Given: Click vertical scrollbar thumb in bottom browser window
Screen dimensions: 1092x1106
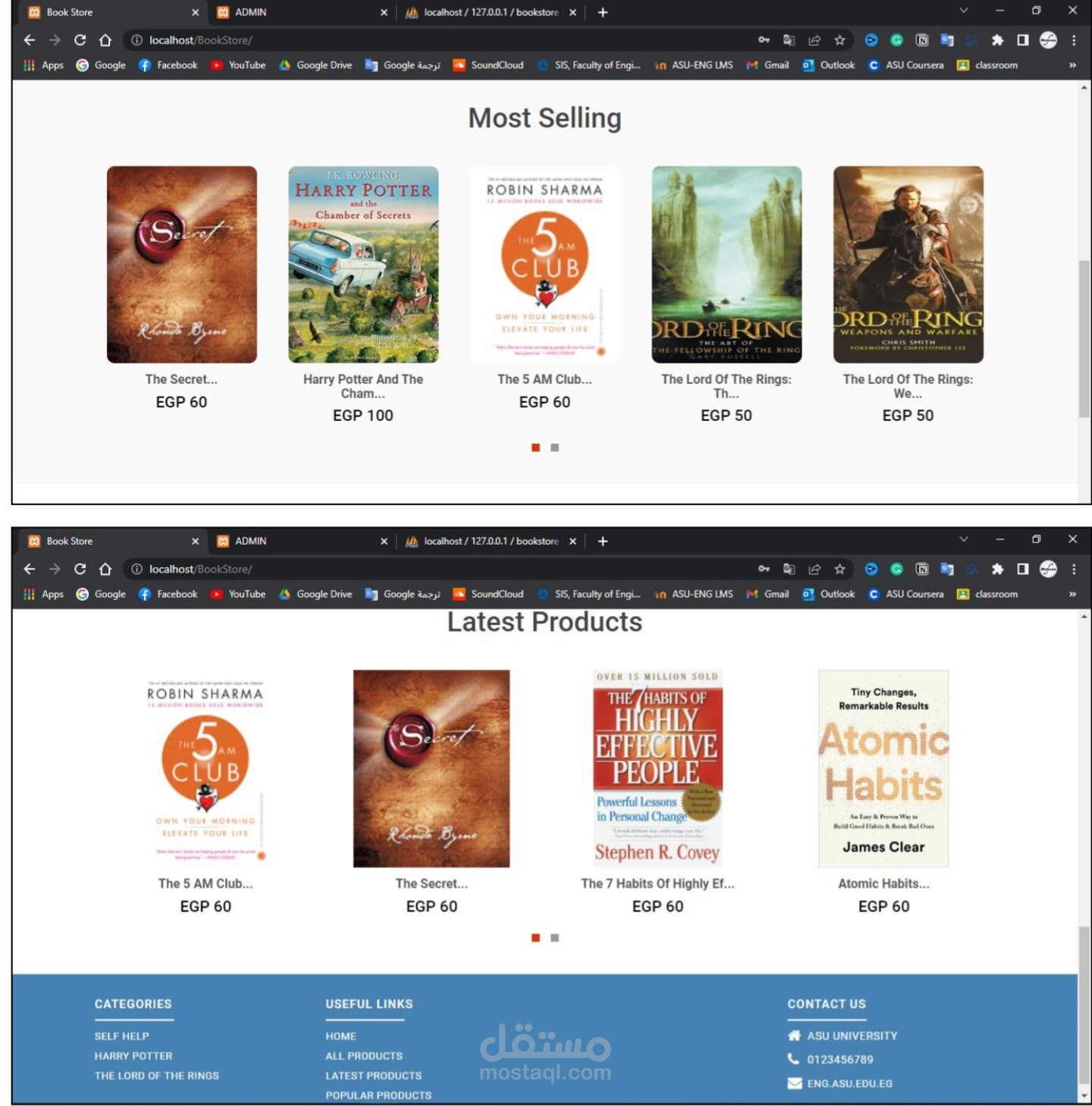Looking at the screenshot, I should point(1084,1006).
